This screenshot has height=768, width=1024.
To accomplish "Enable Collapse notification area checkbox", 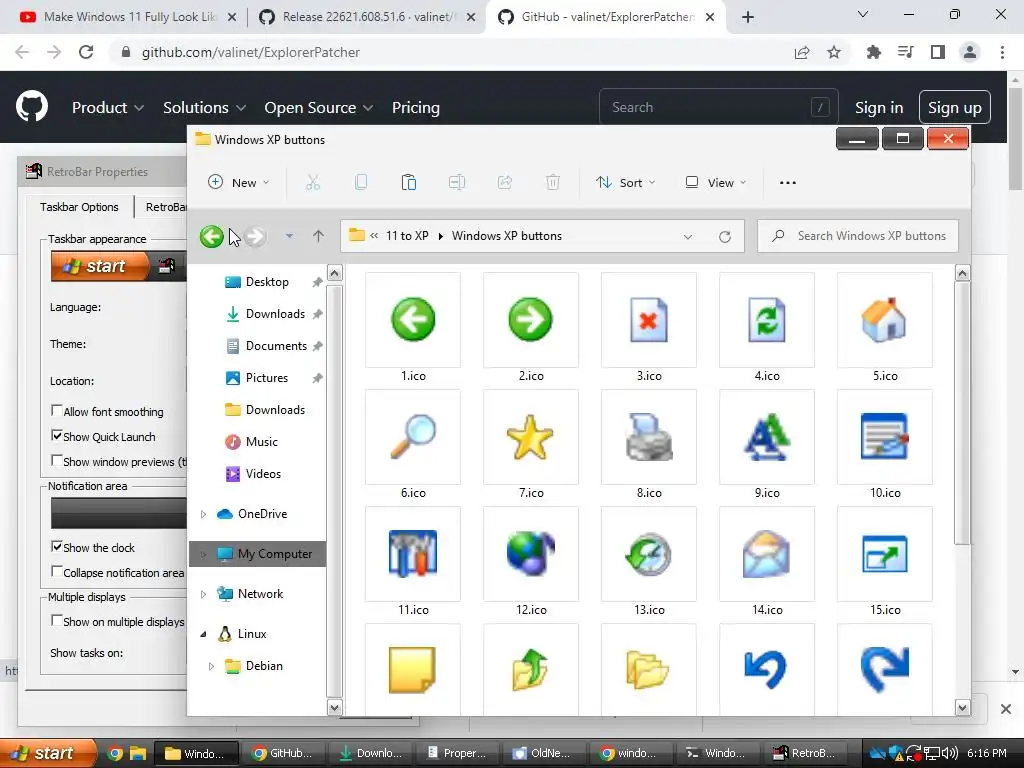I will [x=57, y=571].
